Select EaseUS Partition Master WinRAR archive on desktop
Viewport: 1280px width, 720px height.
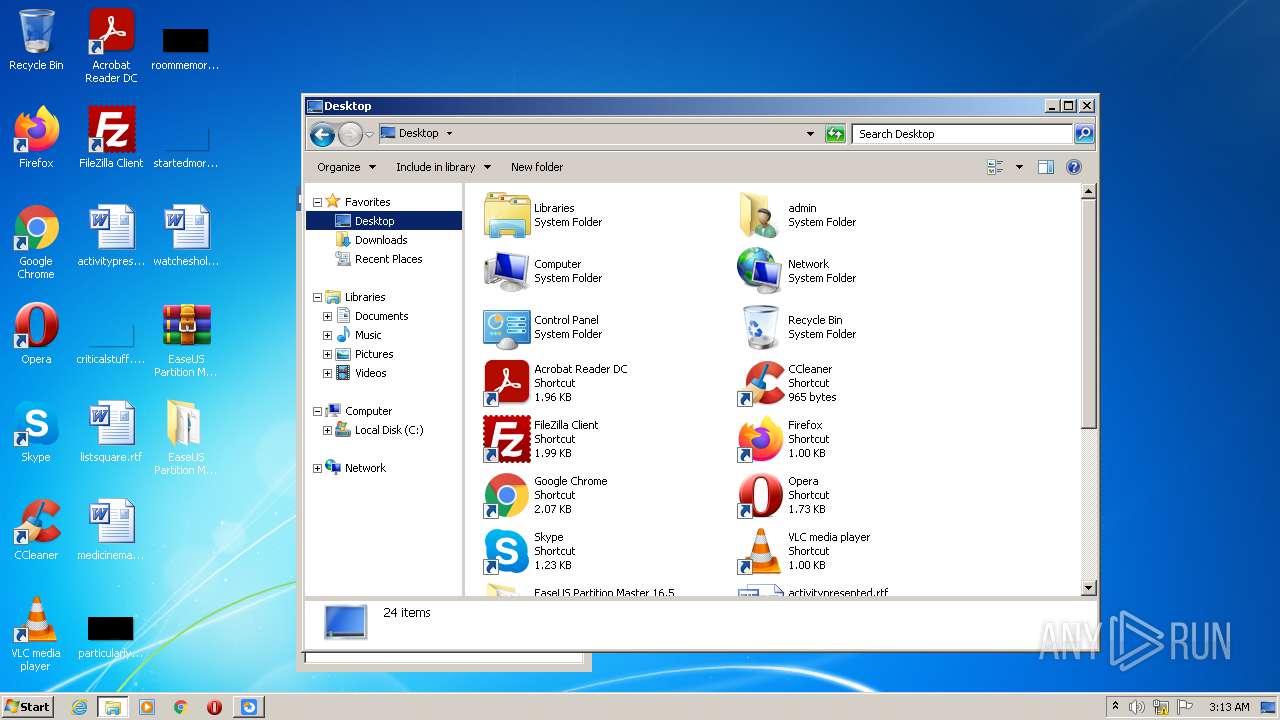point(186,341)
